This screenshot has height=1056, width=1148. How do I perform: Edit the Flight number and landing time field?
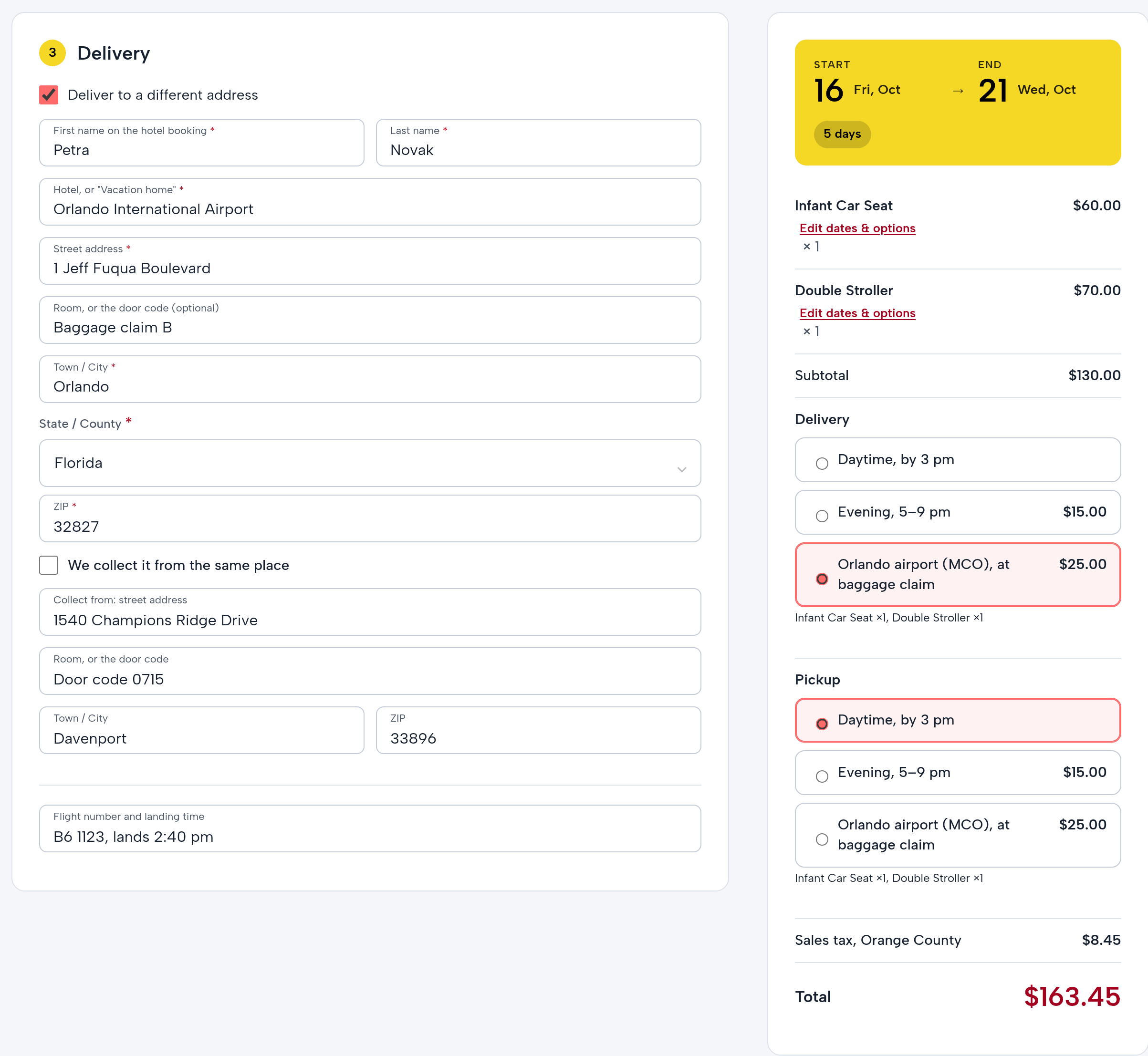click(x=370, y=828)
